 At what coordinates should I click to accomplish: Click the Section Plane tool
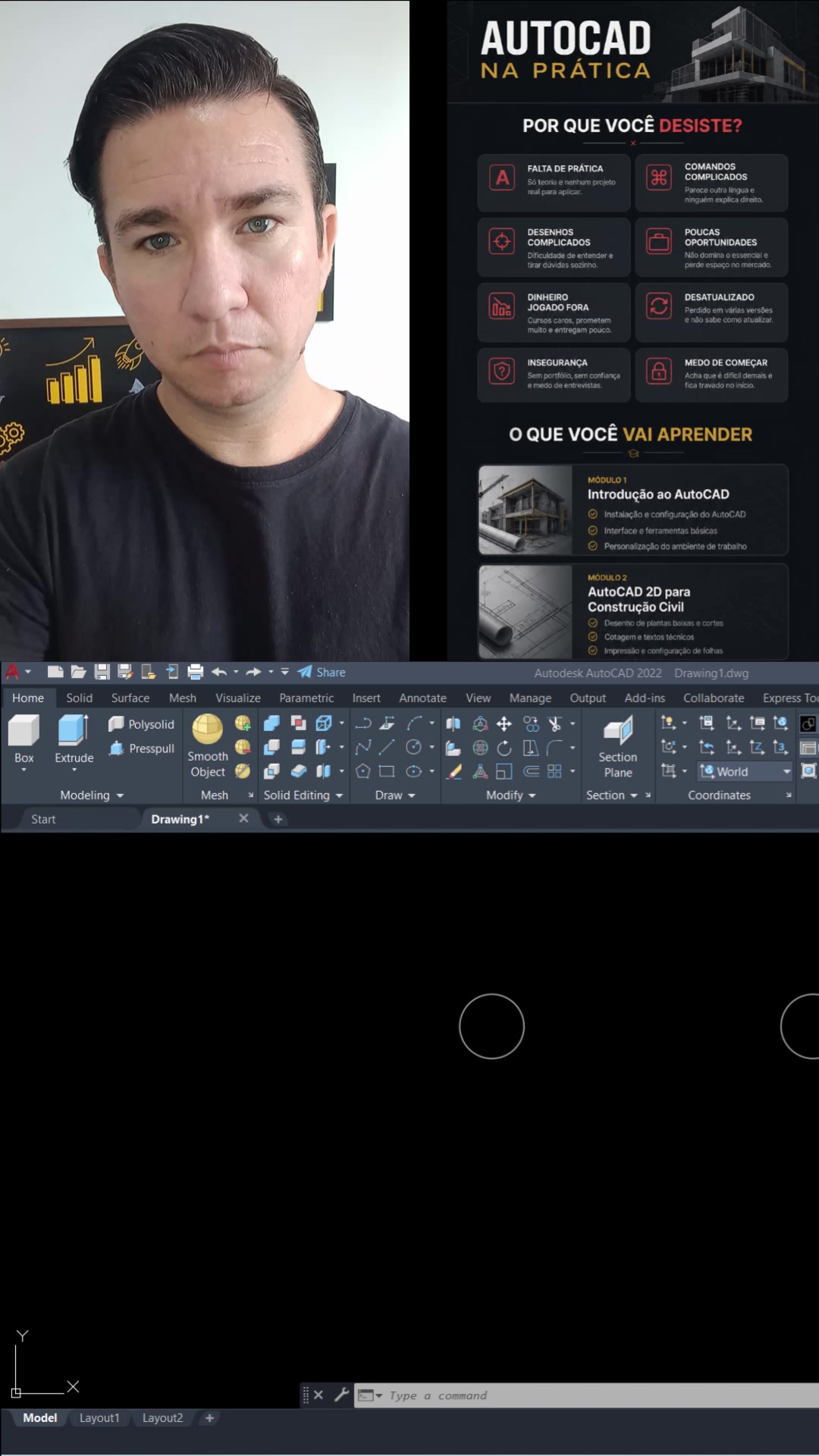[x=618, y=746]
